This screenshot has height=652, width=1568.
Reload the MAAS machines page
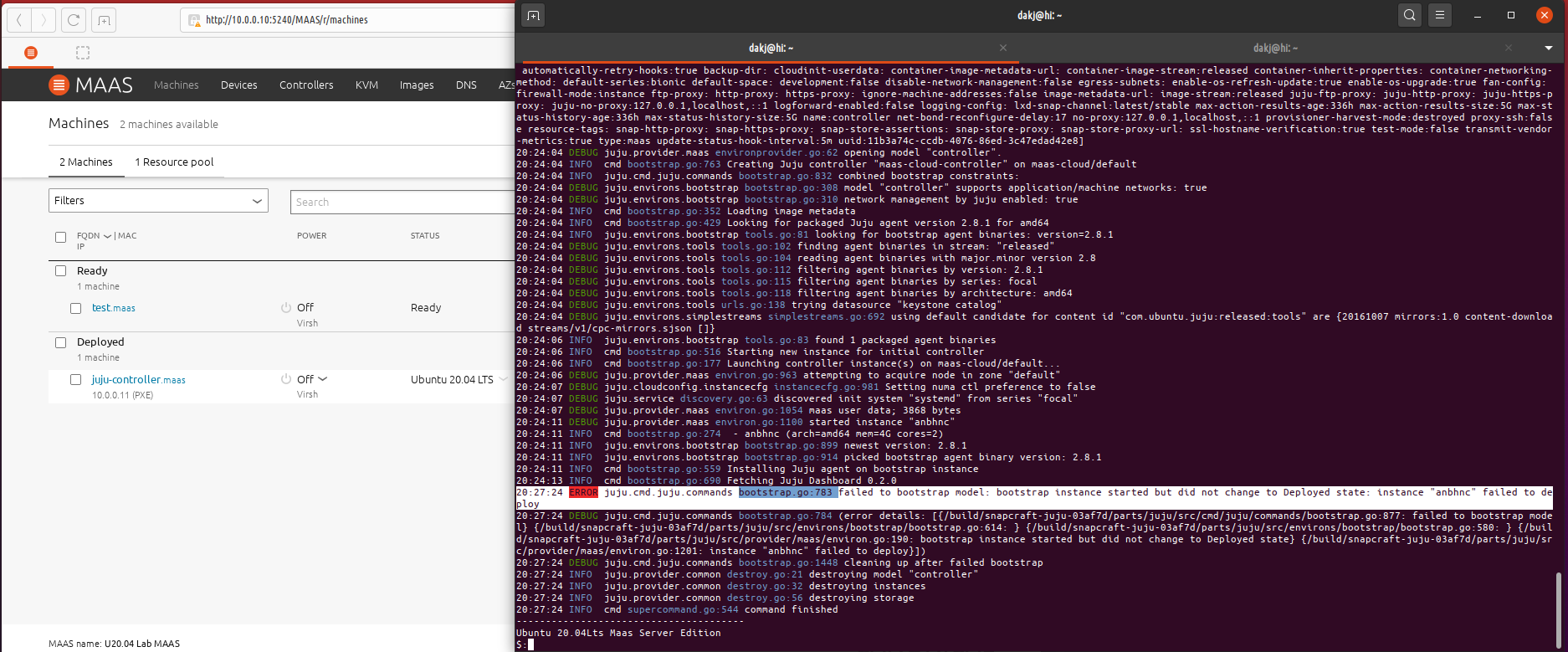74,19
